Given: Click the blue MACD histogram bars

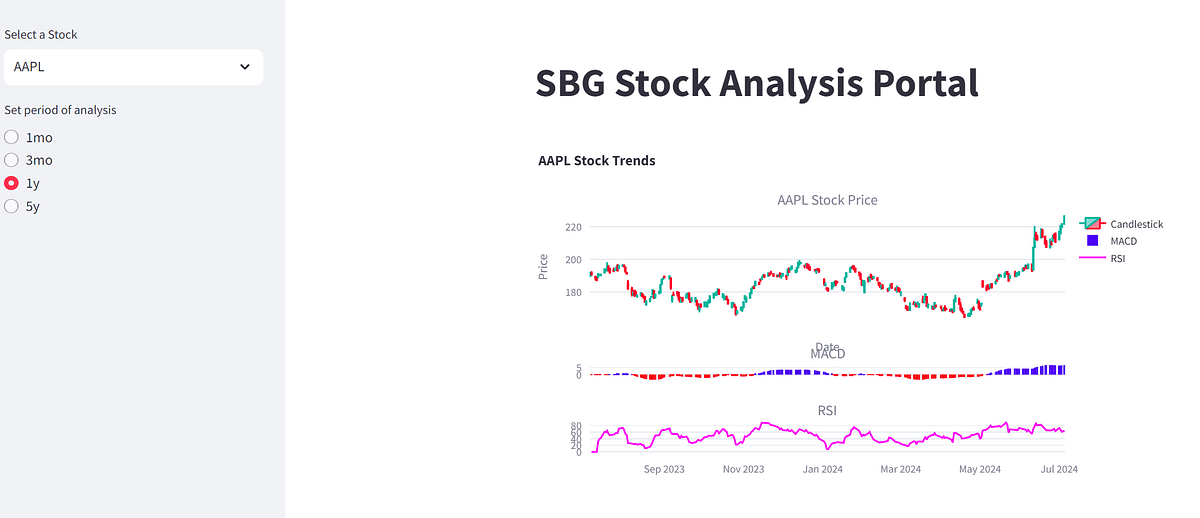Looking at the screenshot, I should pyautogui.click(x=1030, y=370).
